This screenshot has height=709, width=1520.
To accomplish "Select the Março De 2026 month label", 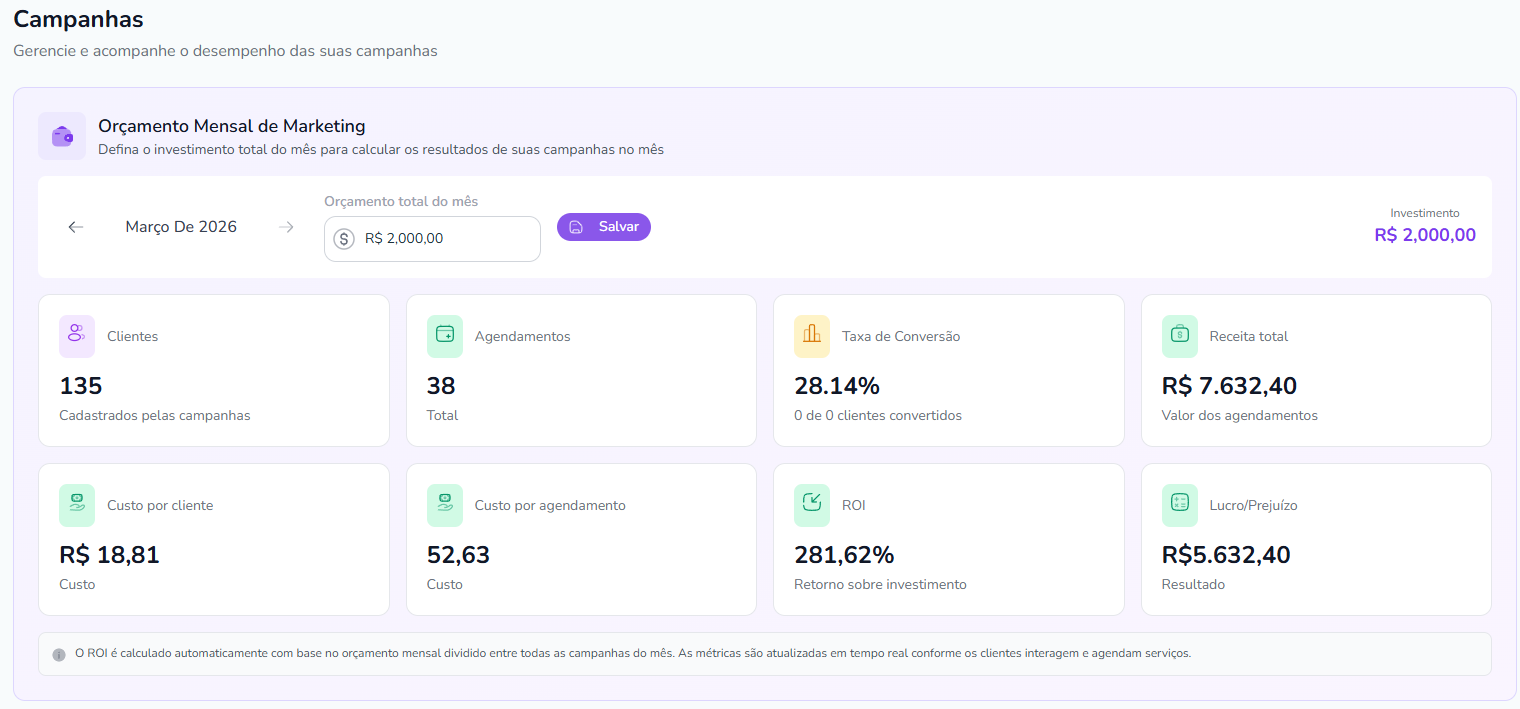I will 181,227.
